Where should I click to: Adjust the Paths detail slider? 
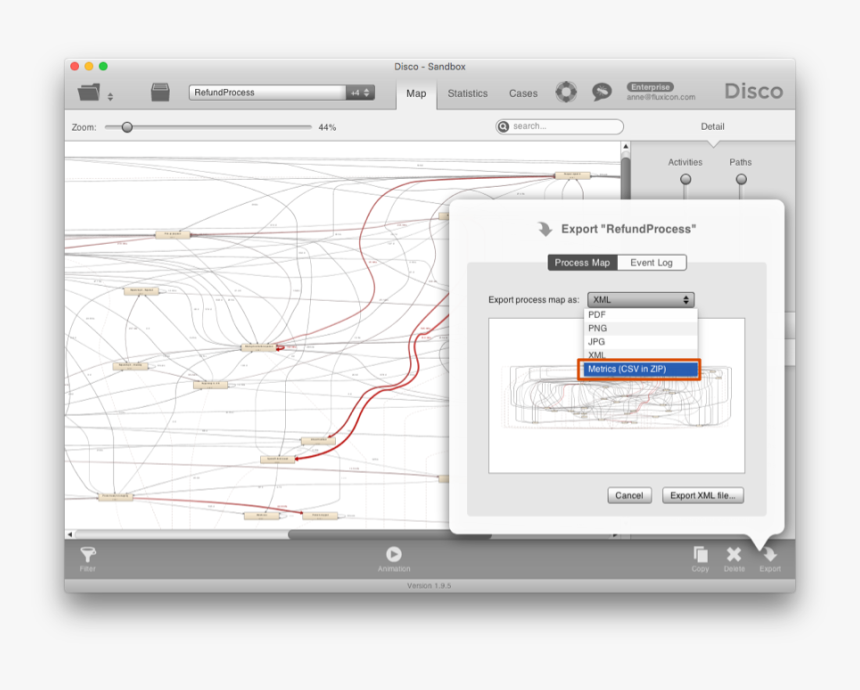tap(741, 179)
